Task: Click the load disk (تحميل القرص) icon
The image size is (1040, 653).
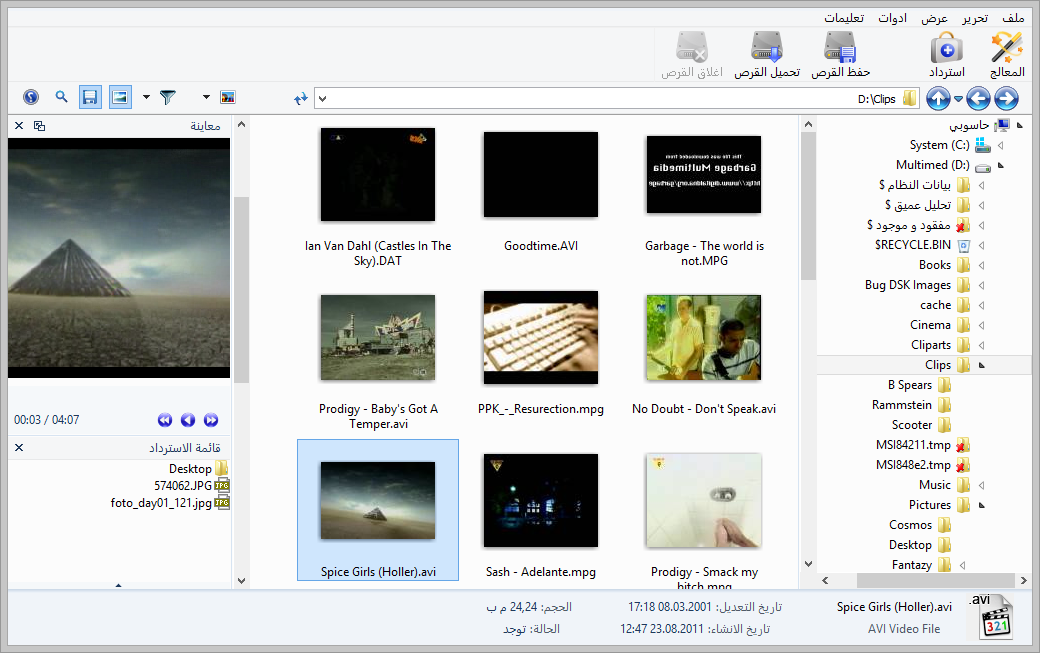Action: (x=767, y=48)
